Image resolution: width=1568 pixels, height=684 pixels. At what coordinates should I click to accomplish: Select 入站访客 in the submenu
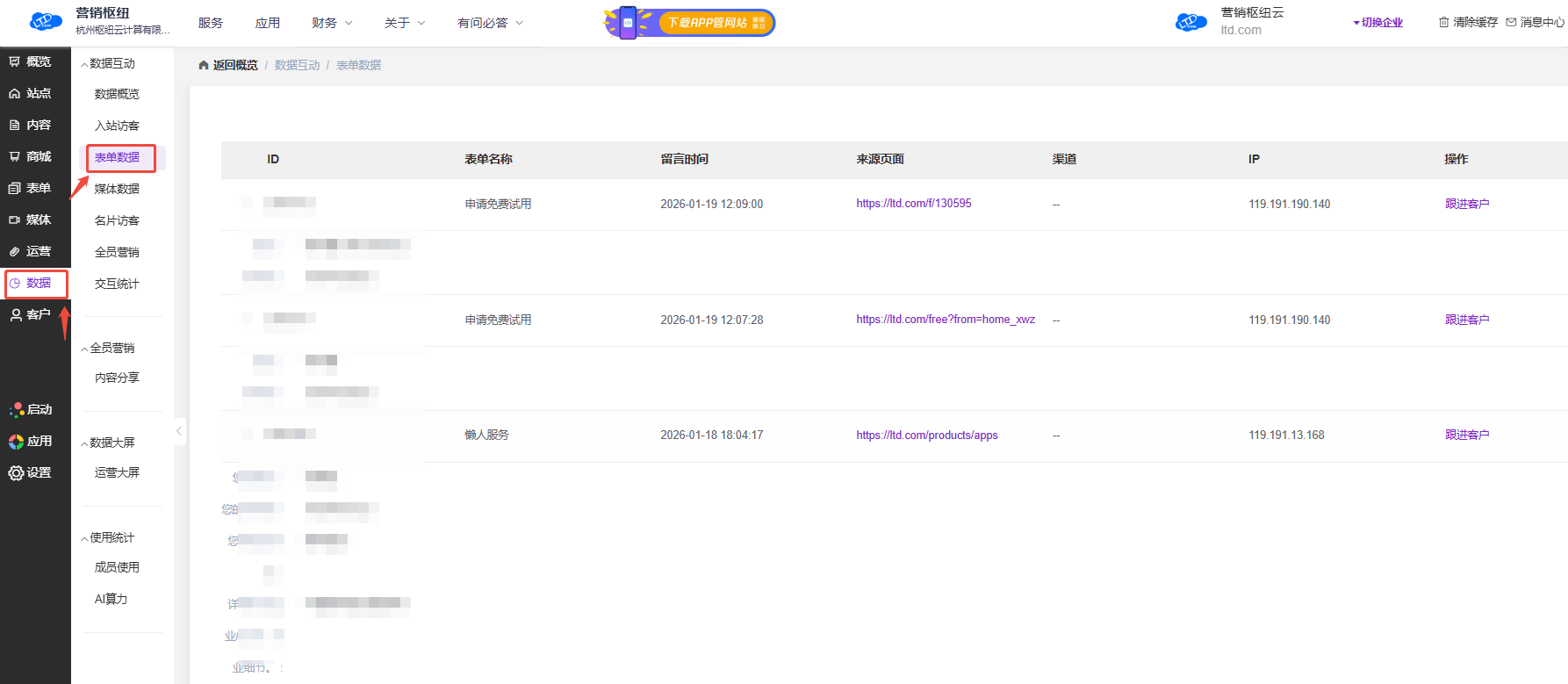click(x=117, y=126)
